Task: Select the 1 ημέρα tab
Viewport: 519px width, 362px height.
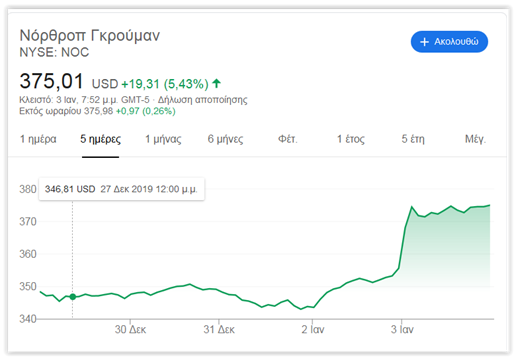Action: click(x=38, y=139)
